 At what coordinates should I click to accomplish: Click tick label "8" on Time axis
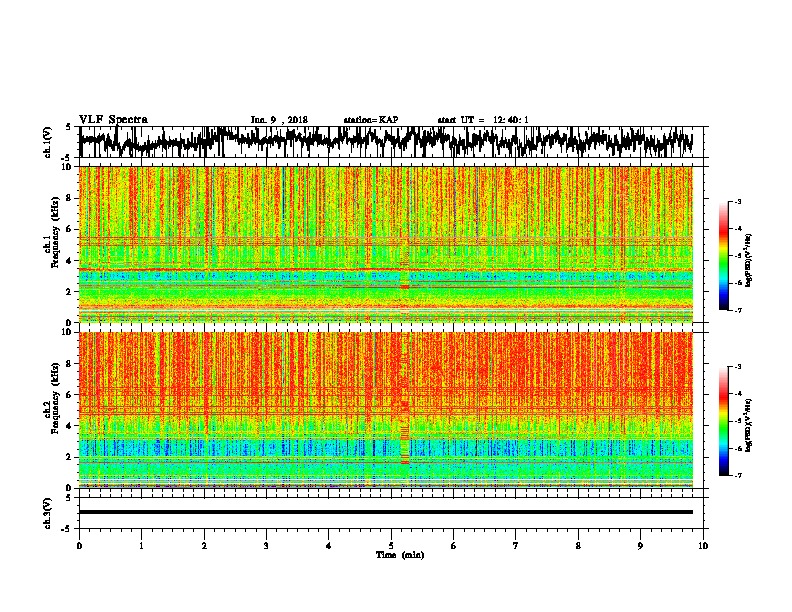point(578,546)
